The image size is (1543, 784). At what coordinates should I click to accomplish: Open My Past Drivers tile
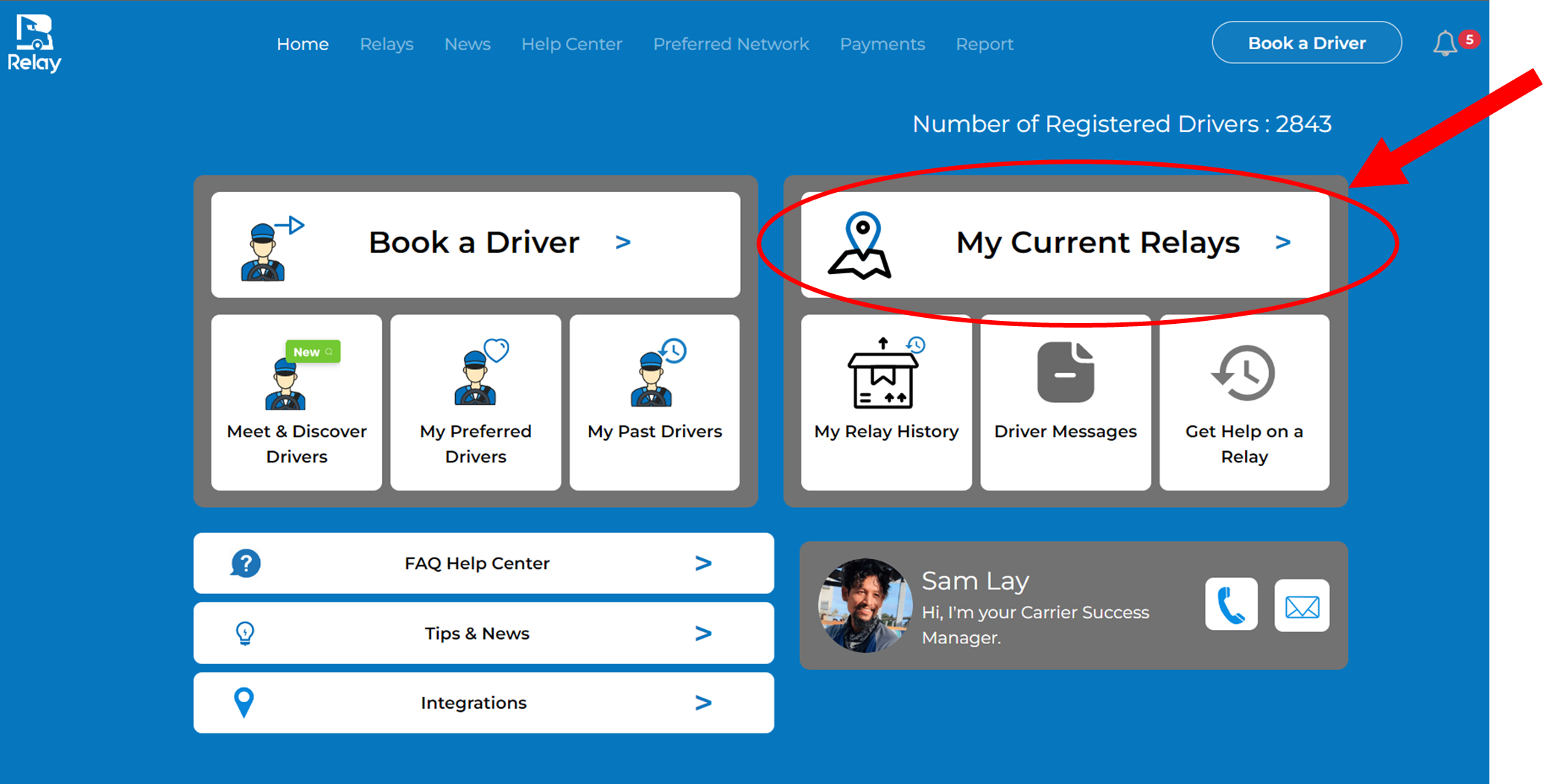(655, 402)
